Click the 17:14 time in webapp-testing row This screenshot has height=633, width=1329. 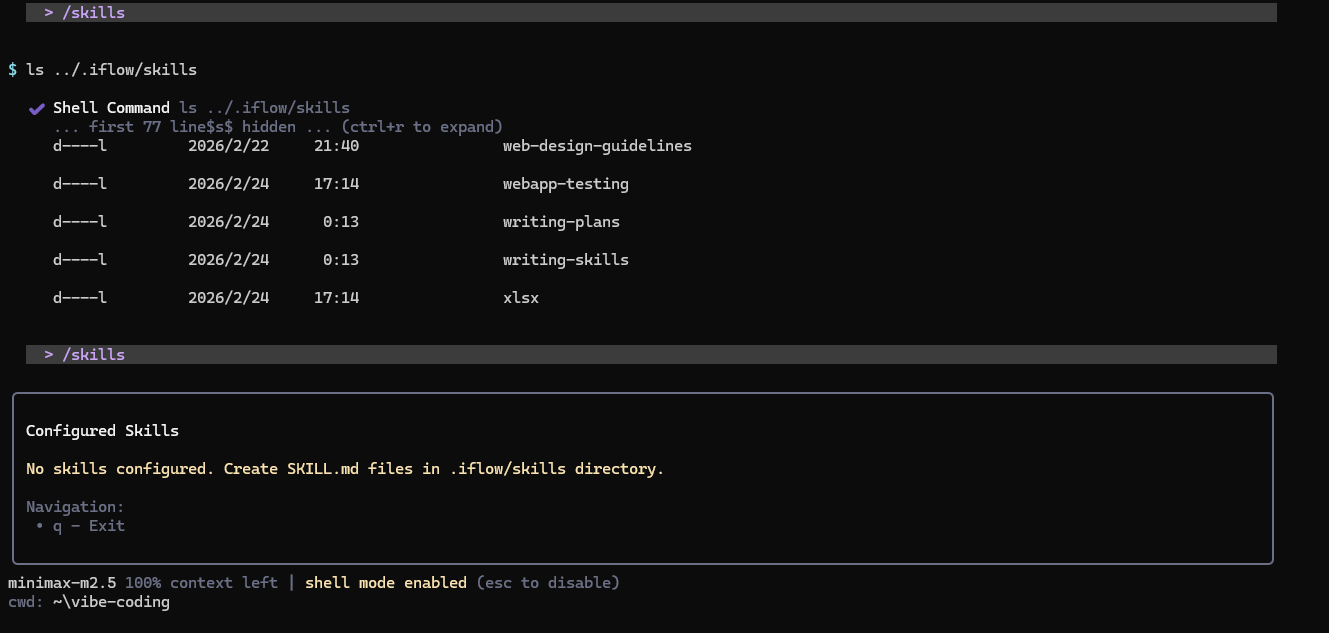336,184
